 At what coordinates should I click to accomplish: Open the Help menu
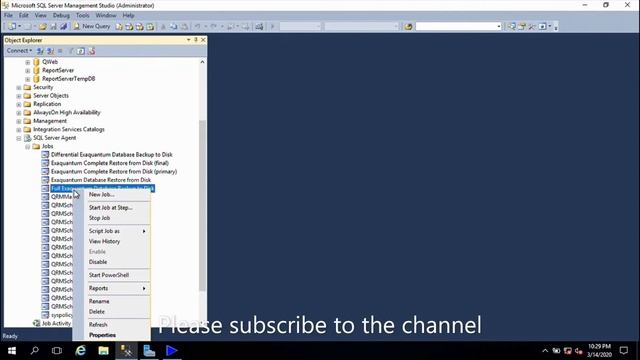[129, 15]
